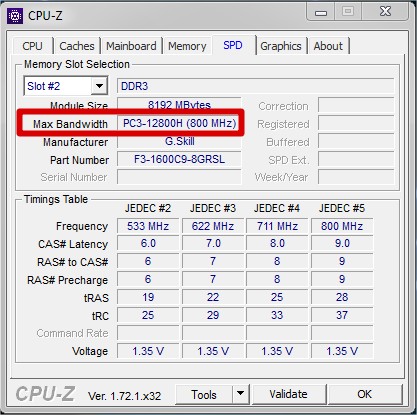Viewport: 417px width, 415px height.
Task: Click the JEDEC #2 voltage 1.35 V cell
Action: pos(148,351)
